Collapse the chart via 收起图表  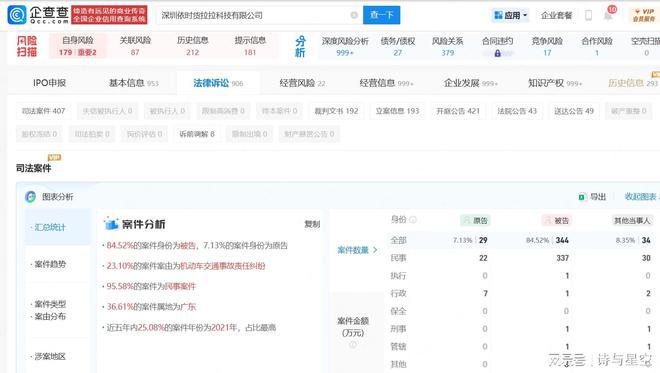[x=641, y=197]
